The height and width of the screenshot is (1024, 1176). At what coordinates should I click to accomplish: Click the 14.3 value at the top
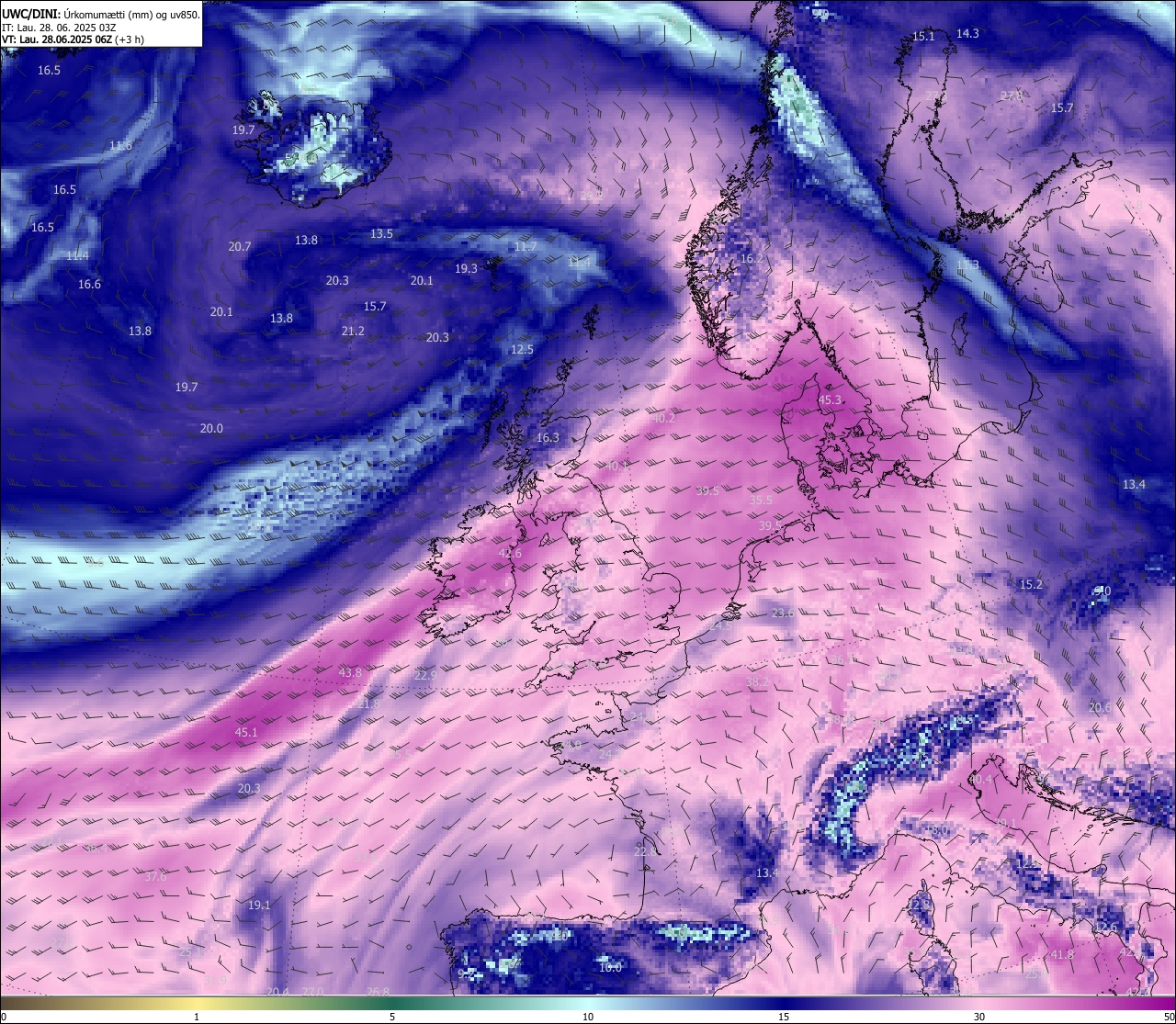click(x=967, y=33)
